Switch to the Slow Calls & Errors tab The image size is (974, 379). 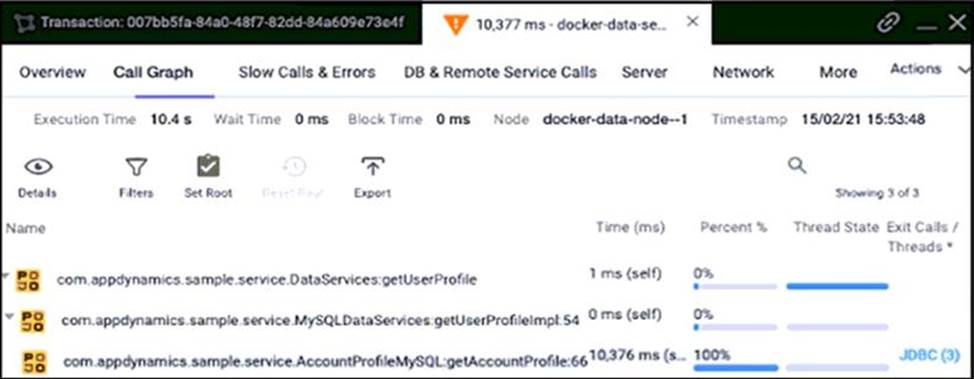pos(307,72)
